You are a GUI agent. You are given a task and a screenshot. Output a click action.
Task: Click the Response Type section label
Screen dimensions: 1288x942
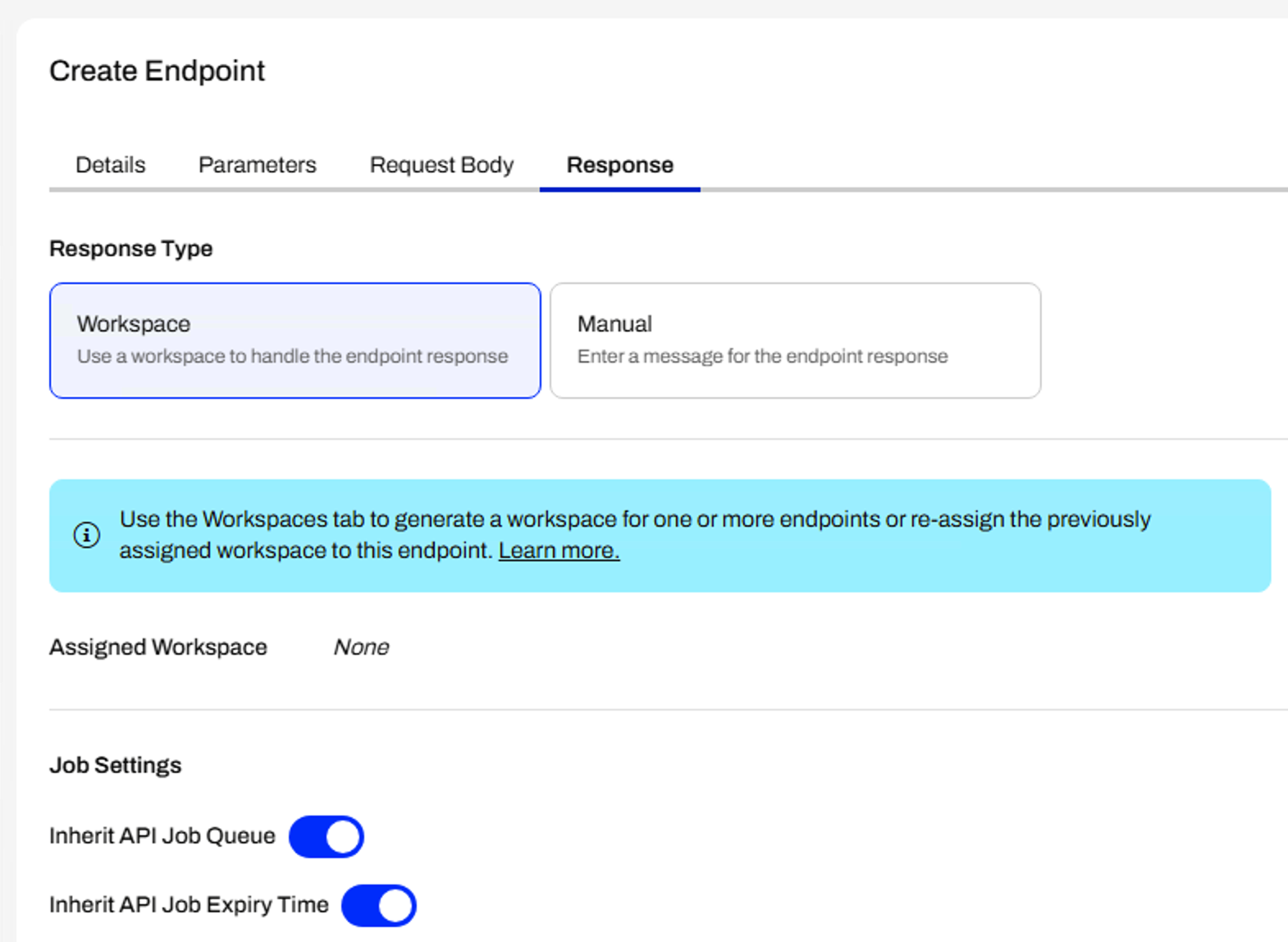pyautogui.click(x=130, y=249)
